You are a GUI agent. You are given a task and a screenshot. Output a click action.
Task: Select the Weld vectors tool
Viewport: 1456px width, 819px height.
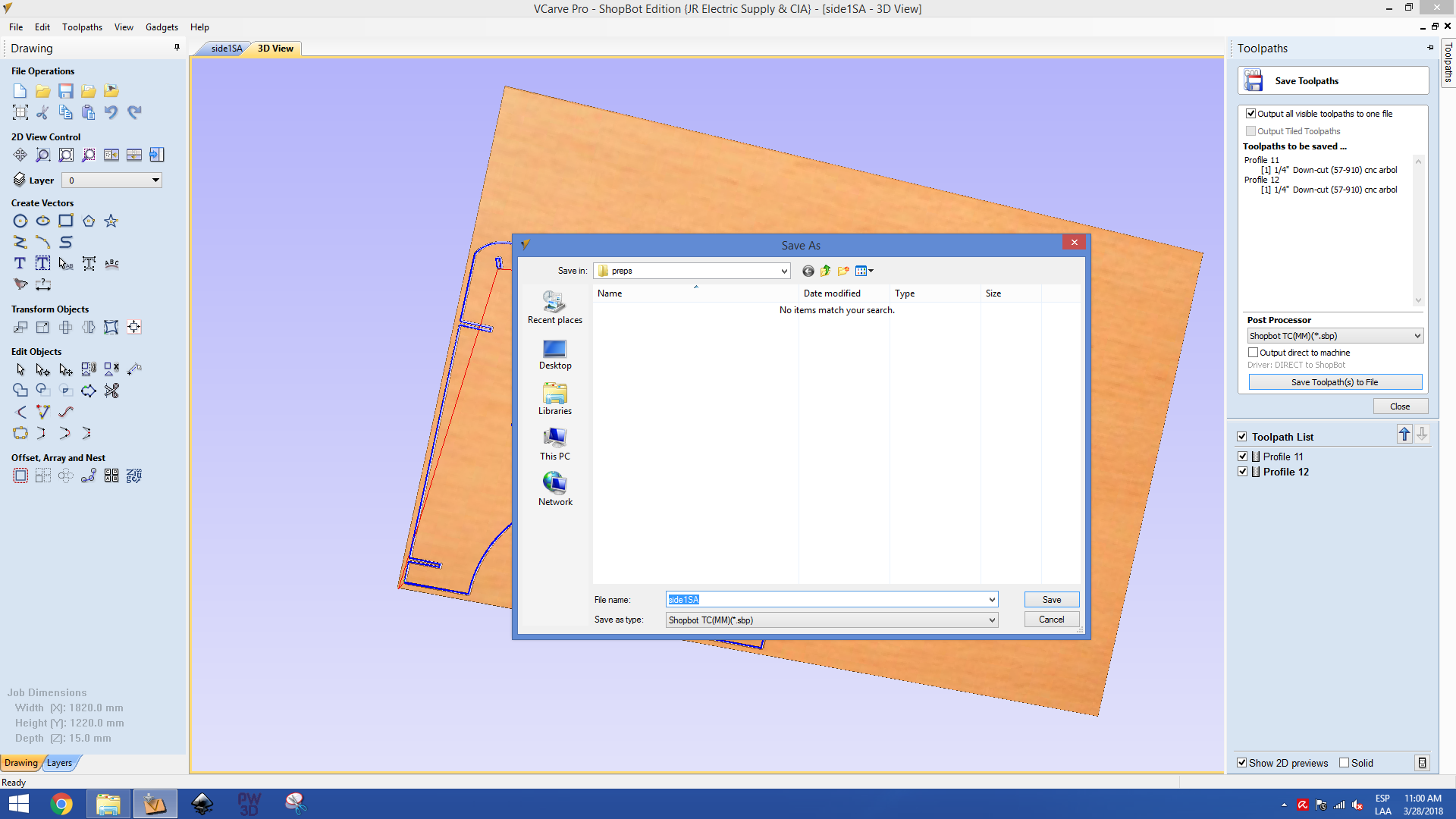coord(20,390)
